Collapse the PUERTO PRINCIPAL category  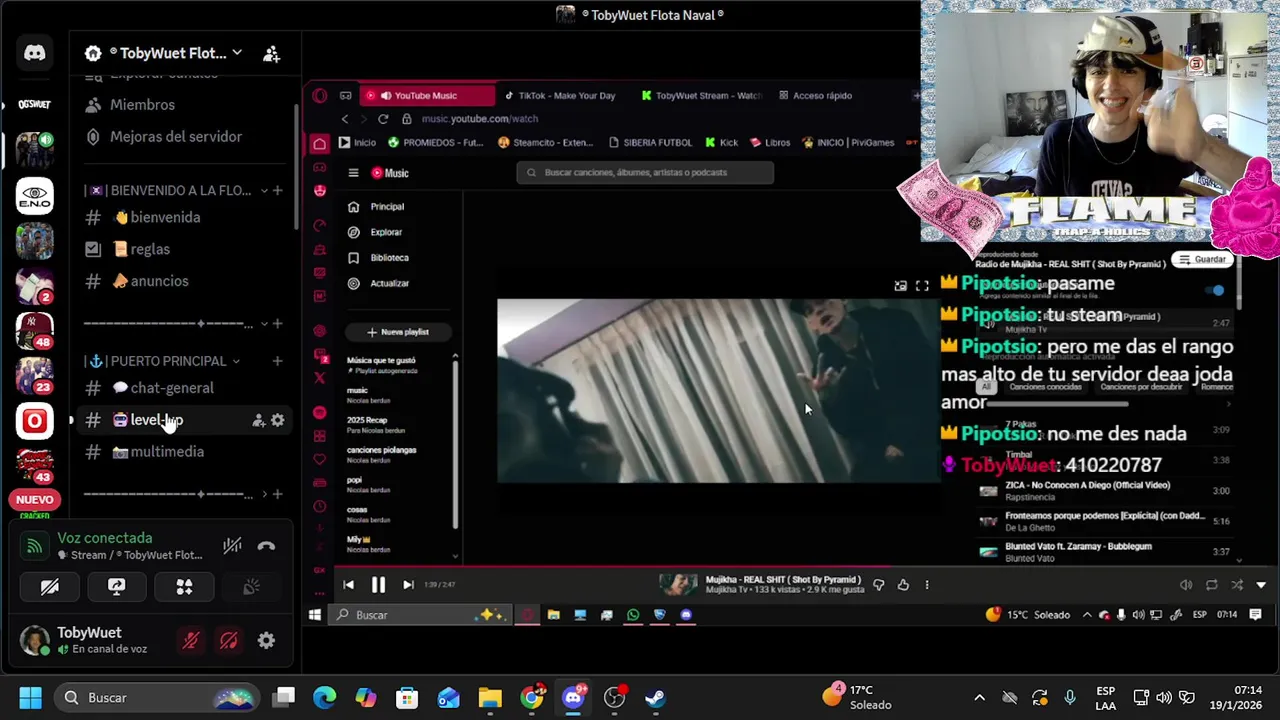(165, 361)
